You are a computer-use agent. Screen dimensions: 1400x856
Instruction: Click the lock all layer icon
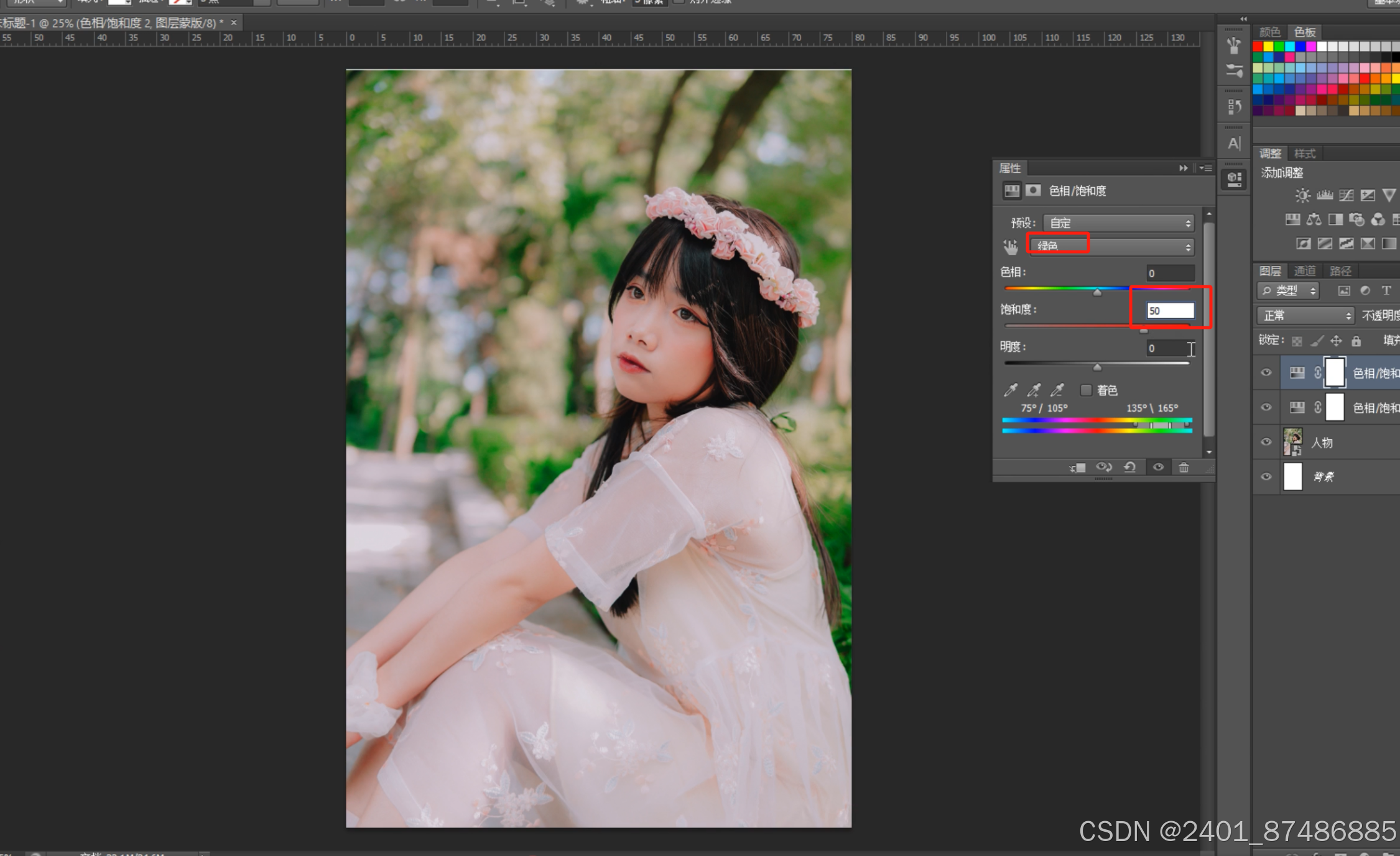pyautogui.click(x=1356, y=341)
